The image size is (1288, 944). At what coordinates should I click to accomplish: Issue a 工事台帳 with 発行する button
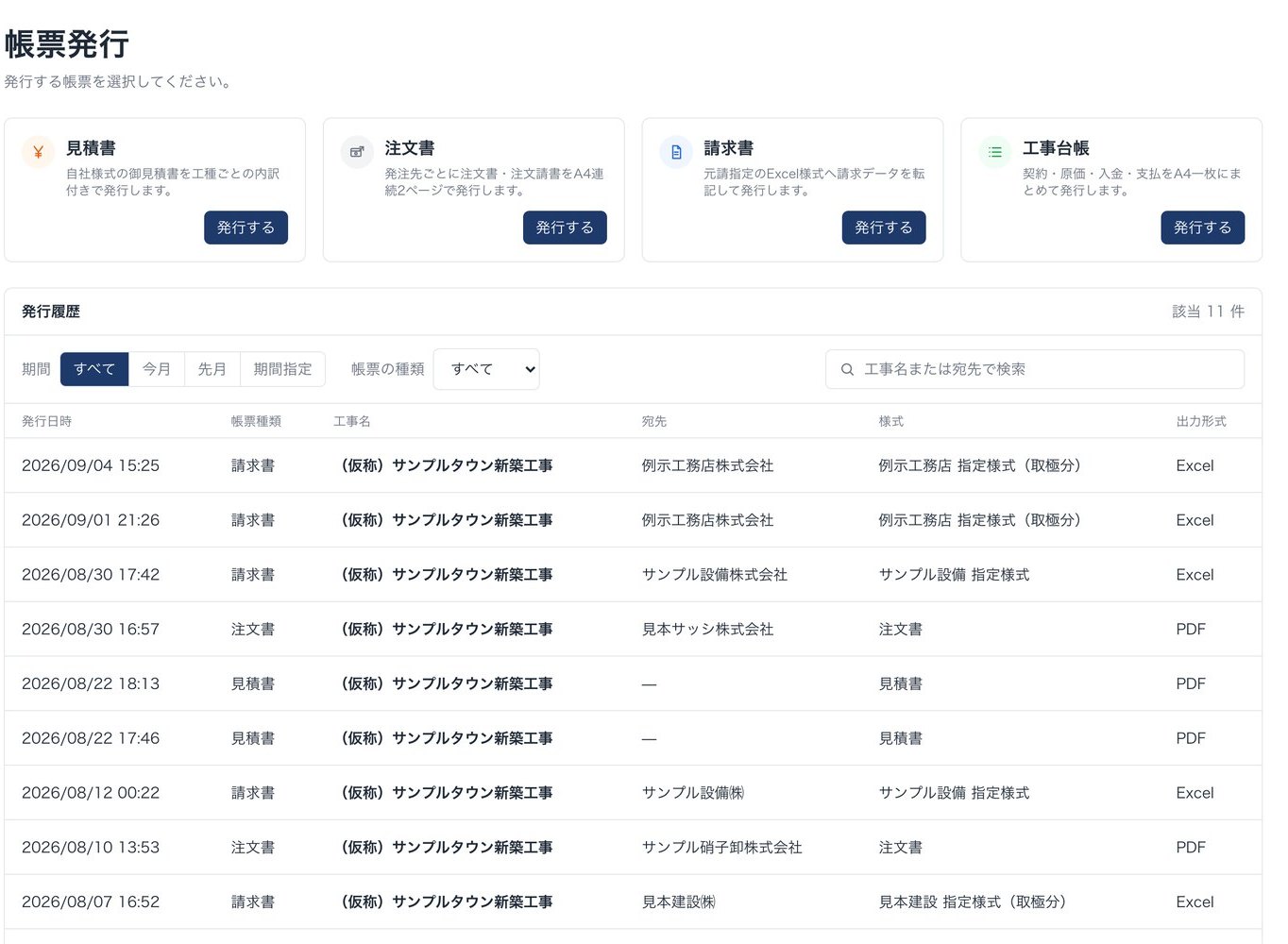(x=1202, y=228)
